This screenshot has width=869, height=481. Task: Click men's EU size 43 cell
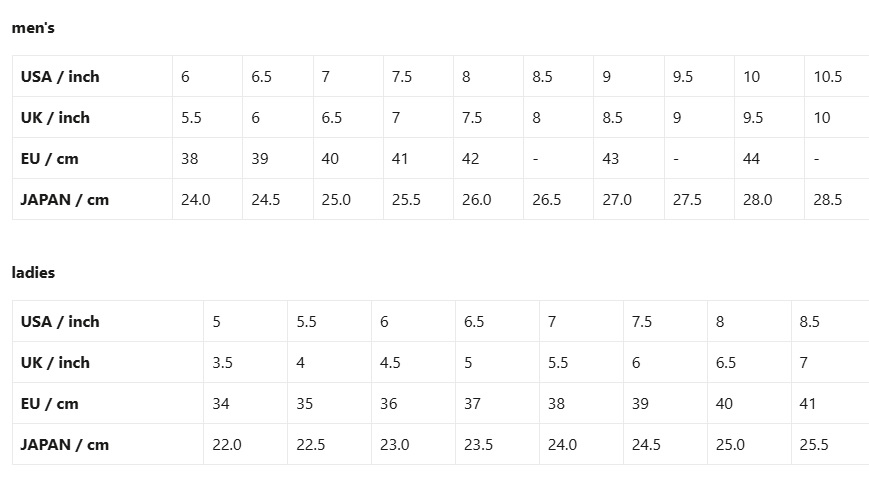[x=629, y=158]
